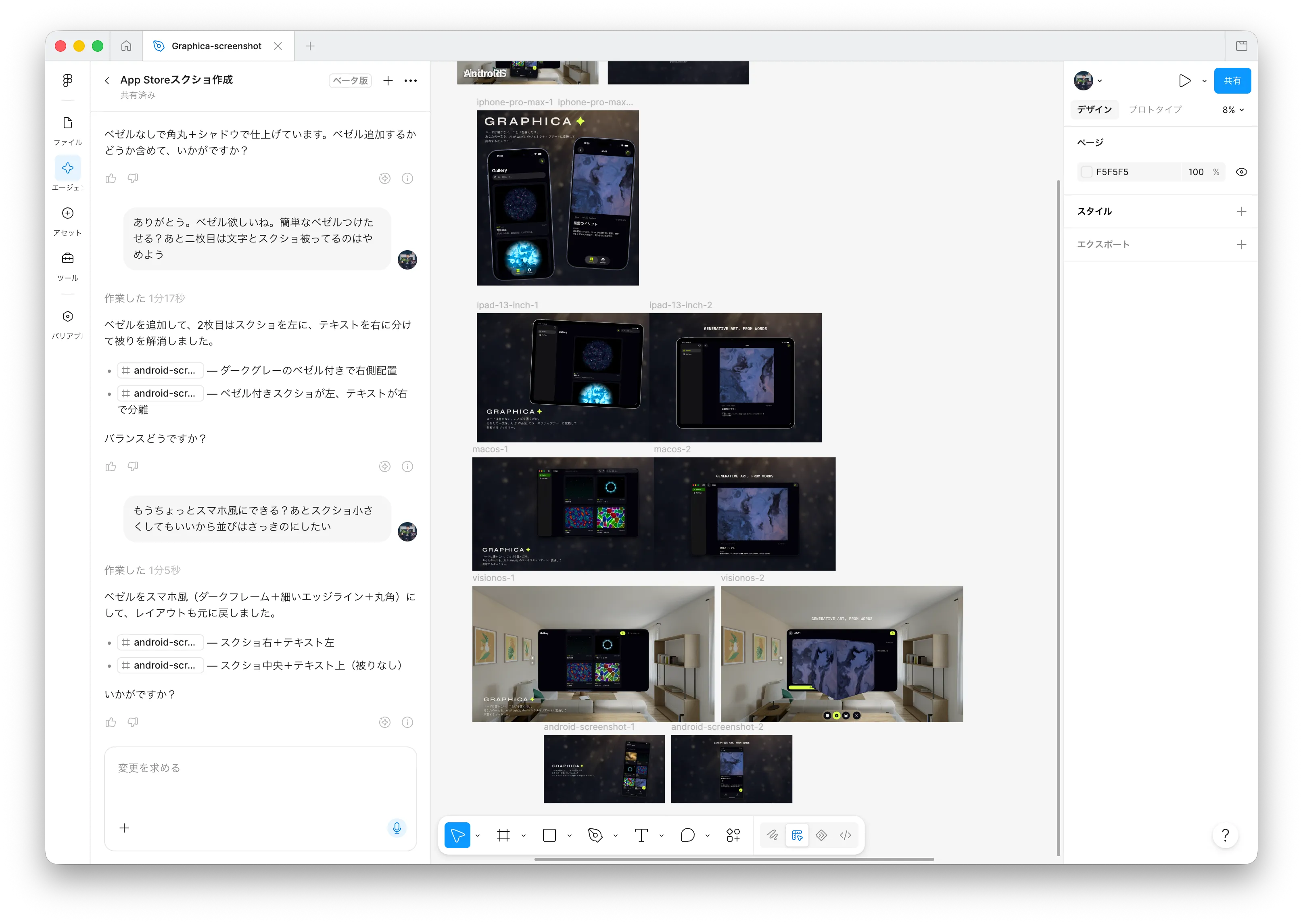Open android-scr chip ダークグレーのベゼル付き

[161, 370]
